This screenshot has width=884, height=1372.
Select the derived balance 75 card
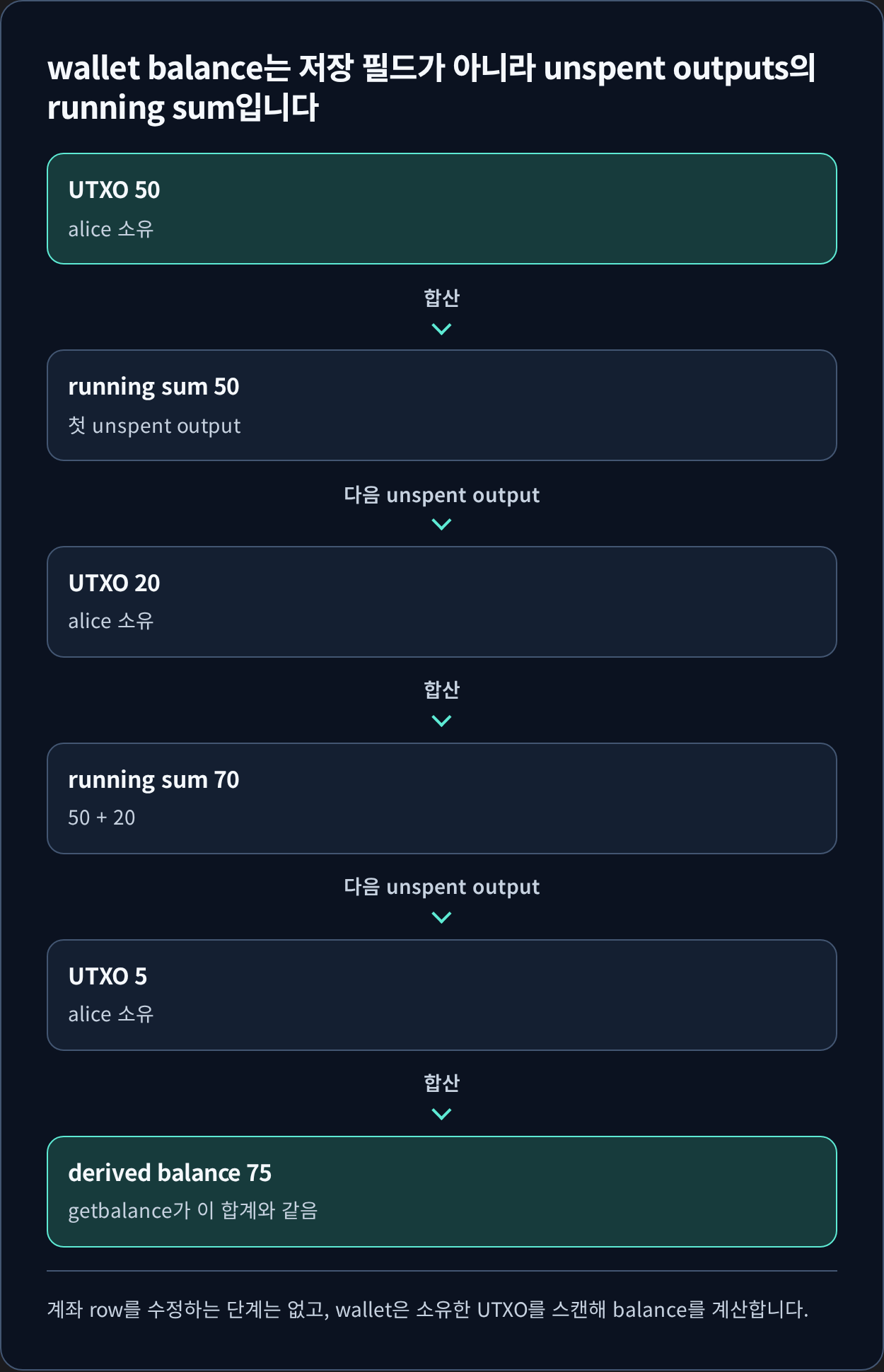point(442,1192)
